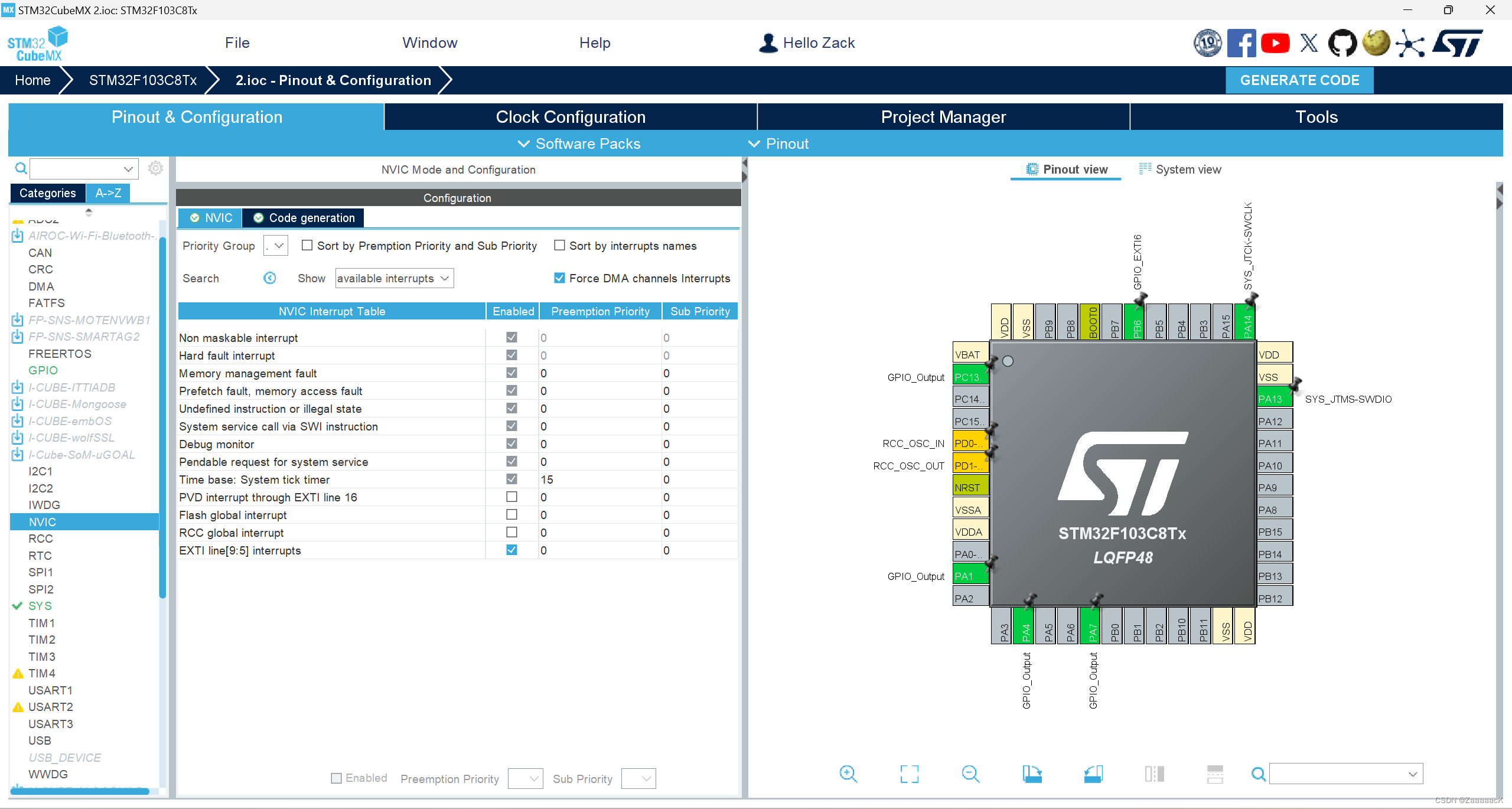Enable Flash global interrupt checkbox
1512x809 pixels.
click(x=511, y=514)
